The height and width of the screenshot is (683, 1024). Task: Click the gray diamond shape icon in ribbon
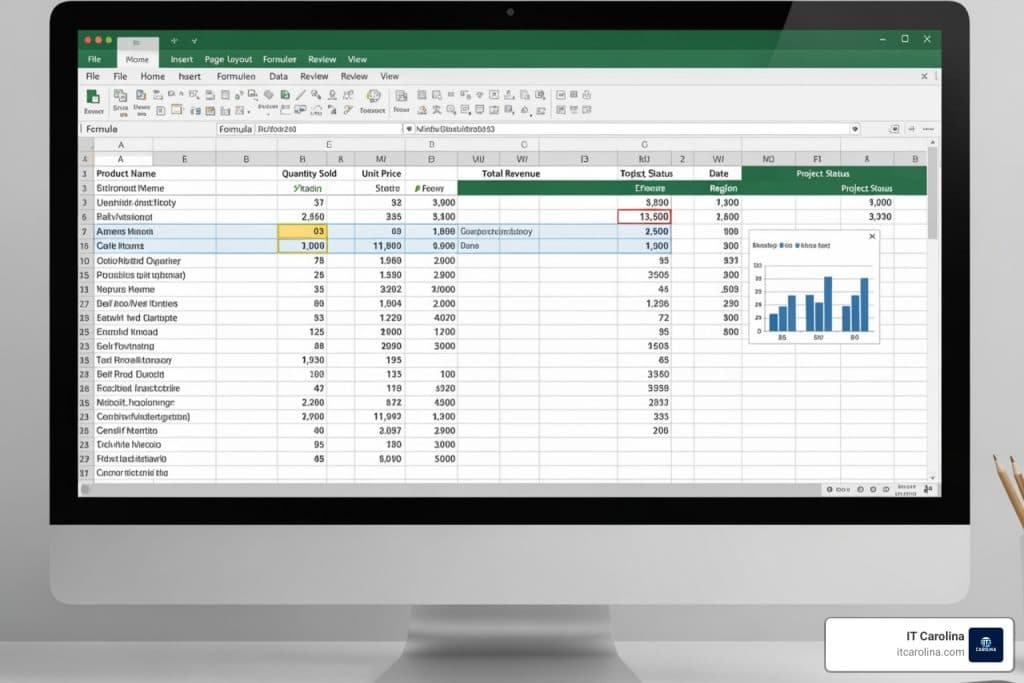click(268, 95)
